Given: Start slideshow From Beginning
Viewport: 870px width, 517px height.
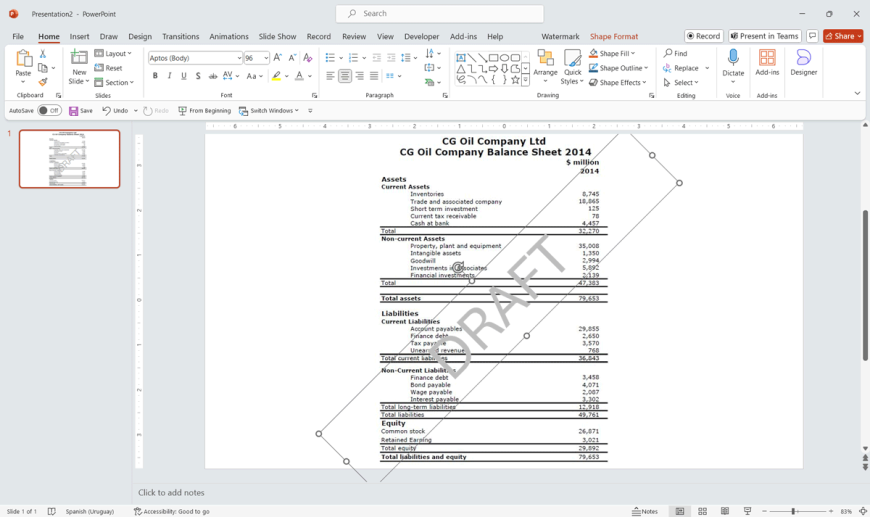Looking at the screenshot, I should [204, 110].
